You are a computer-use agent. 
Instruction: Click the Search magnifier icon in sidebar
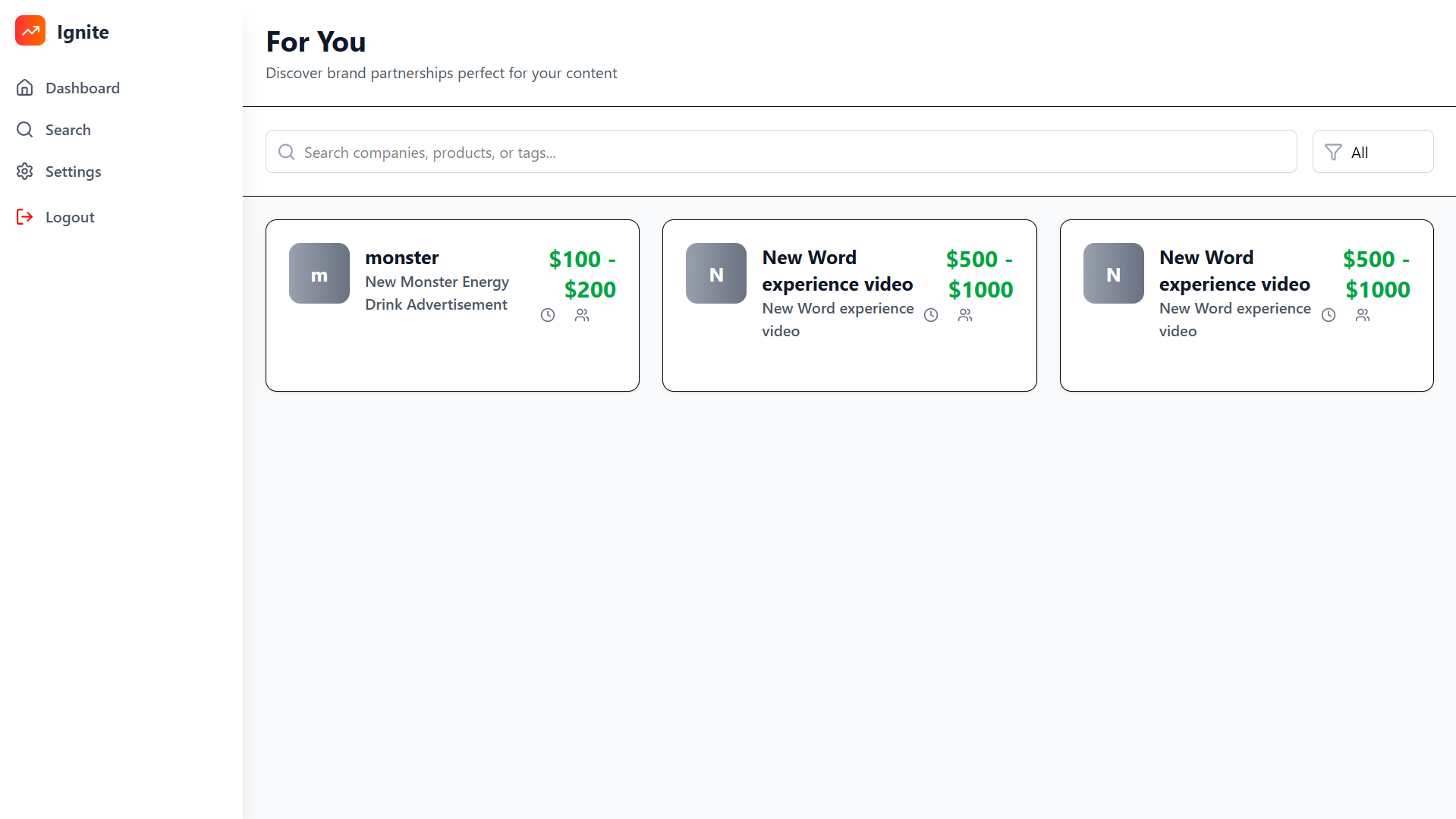[25, 130]
